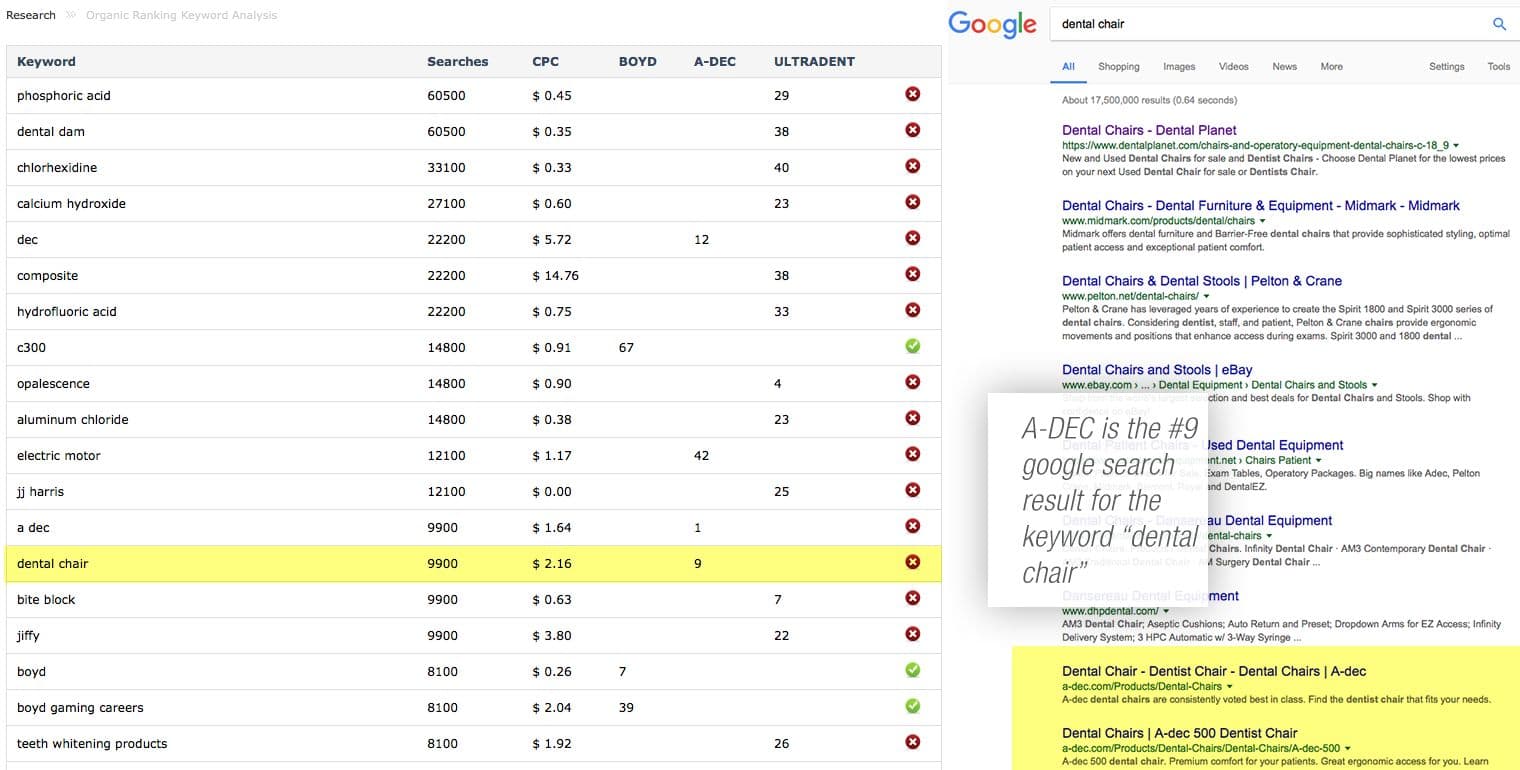Click the red X icon in the electric motor row
The height and width of the screenshot is (770, 1520).
(x=912, y=454)
